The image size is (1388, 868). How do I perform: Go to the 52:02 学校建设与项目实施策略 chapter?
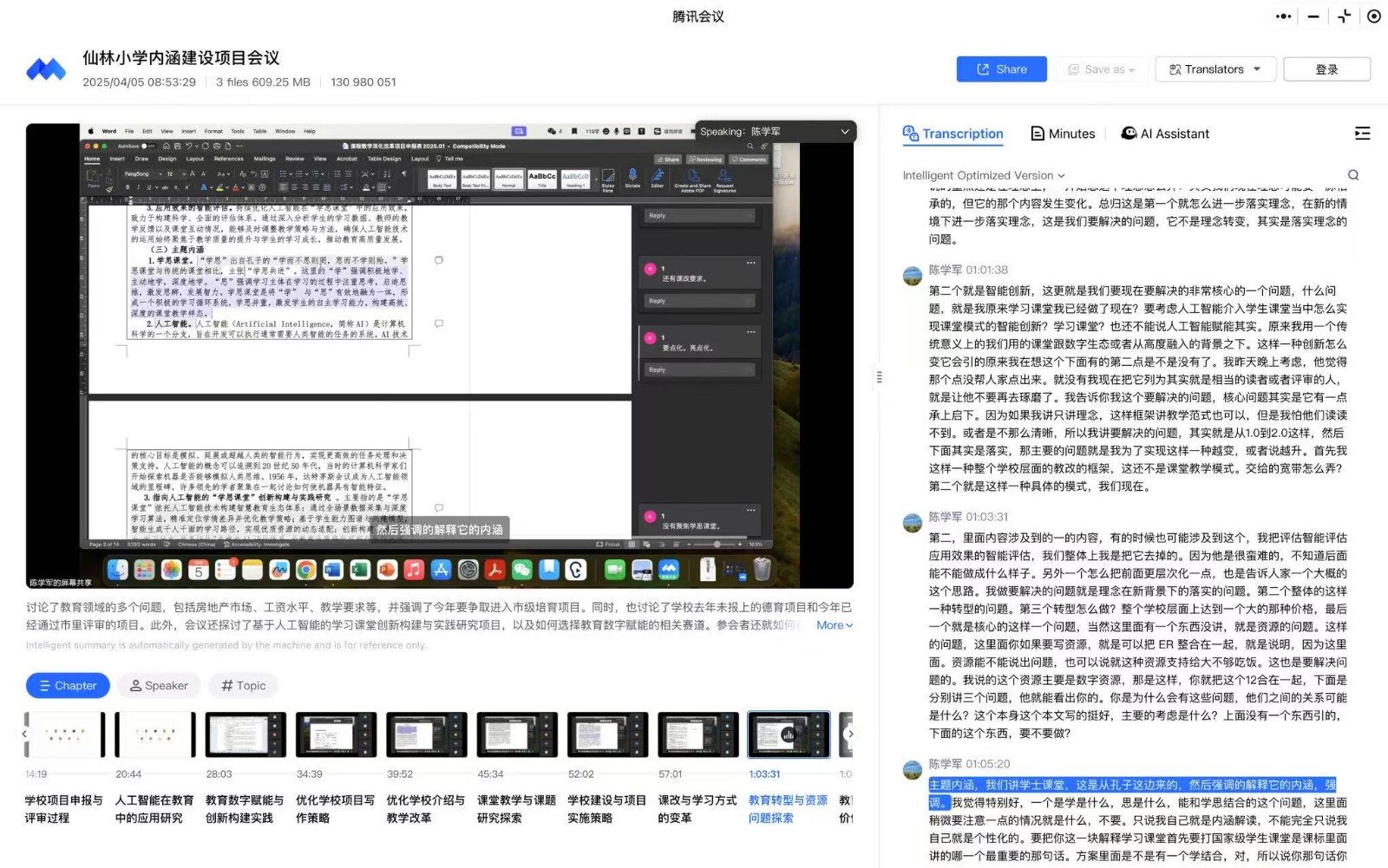tap(607, 768)
